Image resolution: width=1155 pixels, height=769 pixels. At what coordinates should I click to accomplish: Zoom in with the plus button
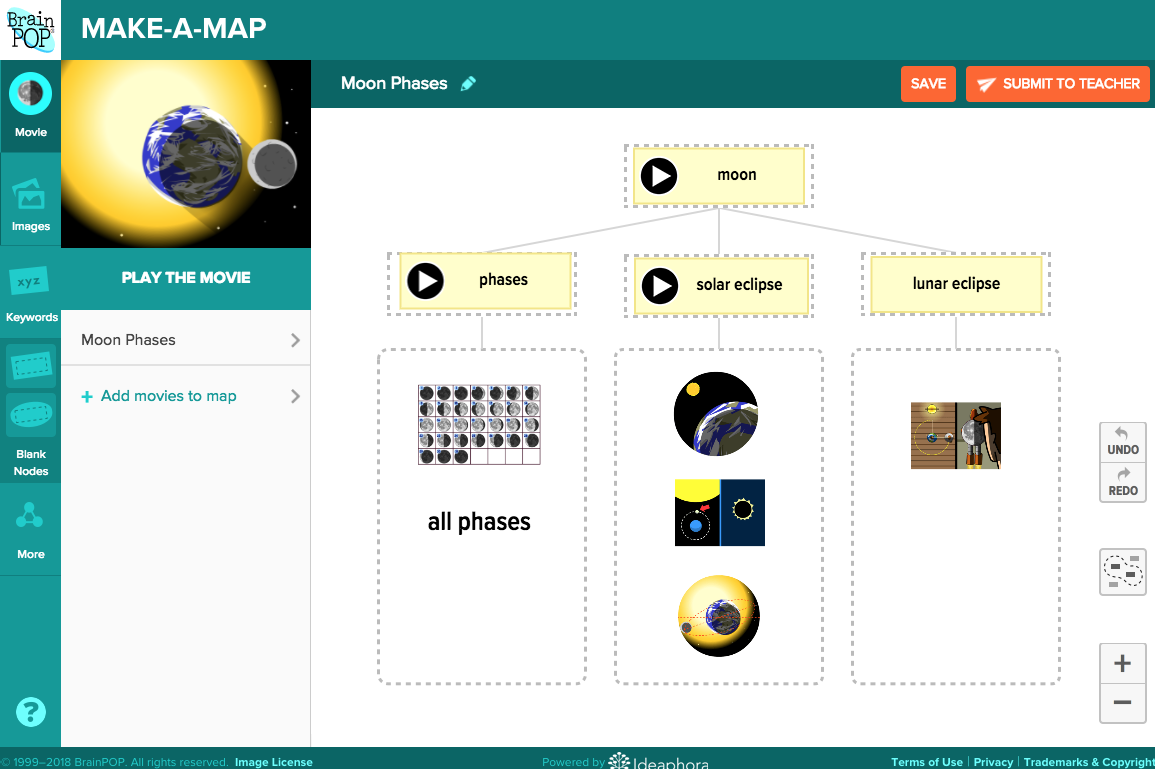1122,663
